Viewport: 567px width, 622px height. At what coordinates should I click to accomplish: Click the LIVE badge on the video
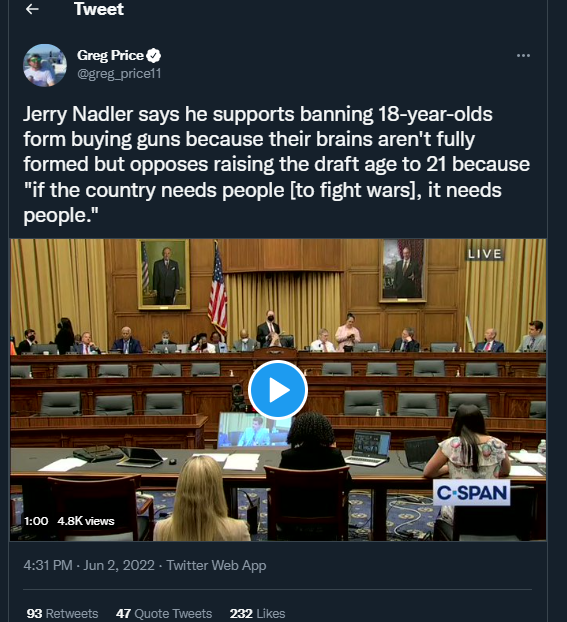(x=484, y=254)
